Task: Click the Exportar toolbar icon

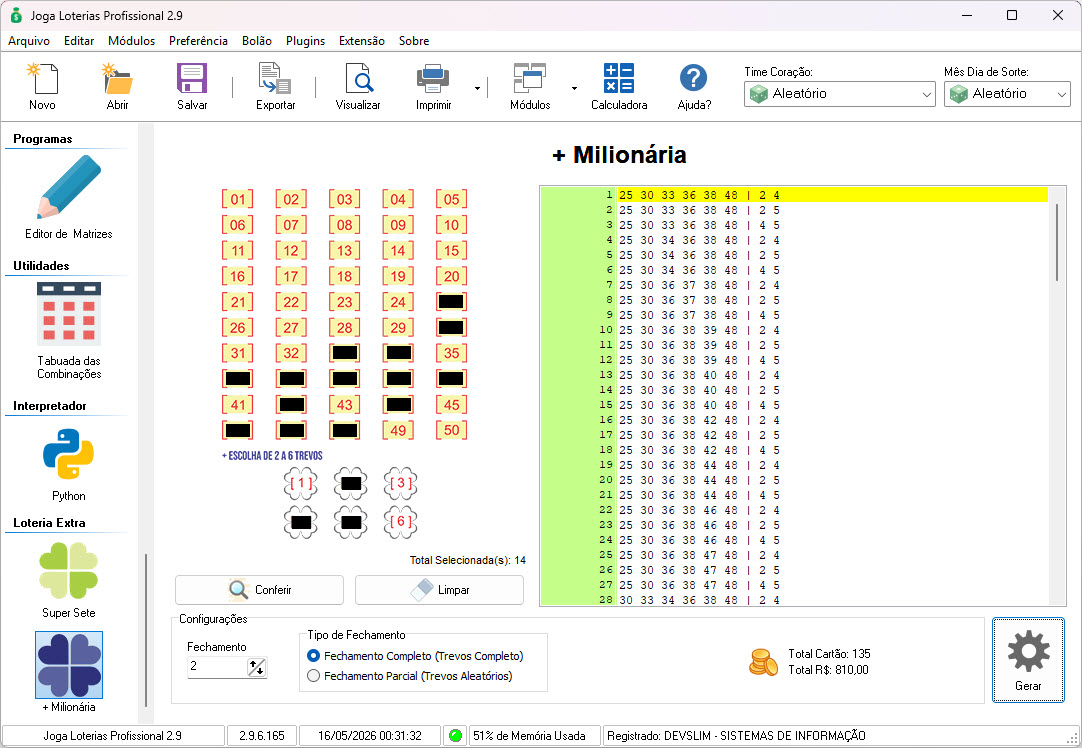Action: click(275, 79)
